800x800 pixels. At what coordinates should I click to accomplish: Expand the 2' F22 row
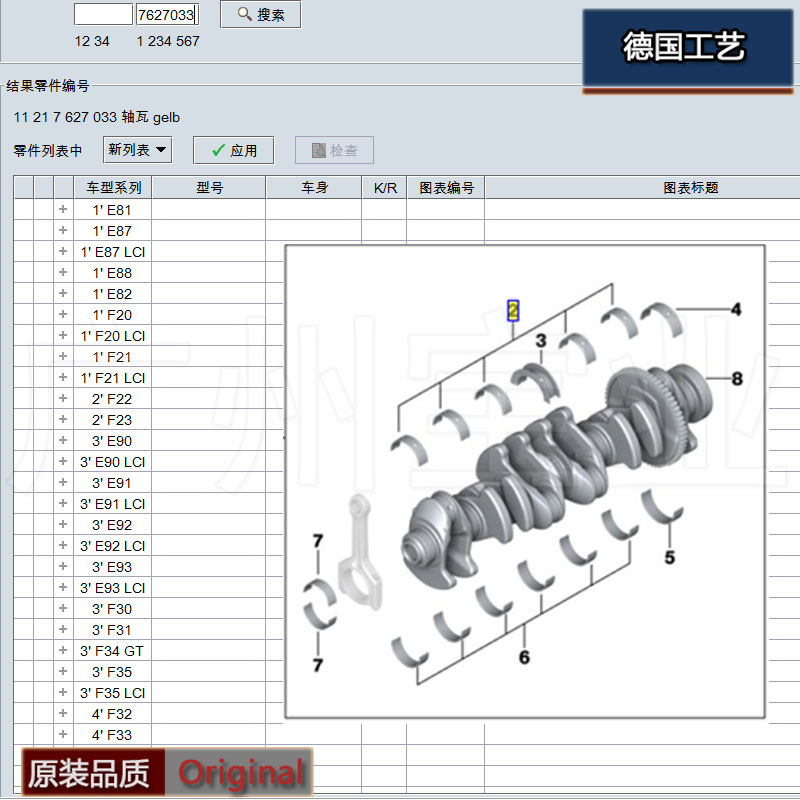(63, 398)
